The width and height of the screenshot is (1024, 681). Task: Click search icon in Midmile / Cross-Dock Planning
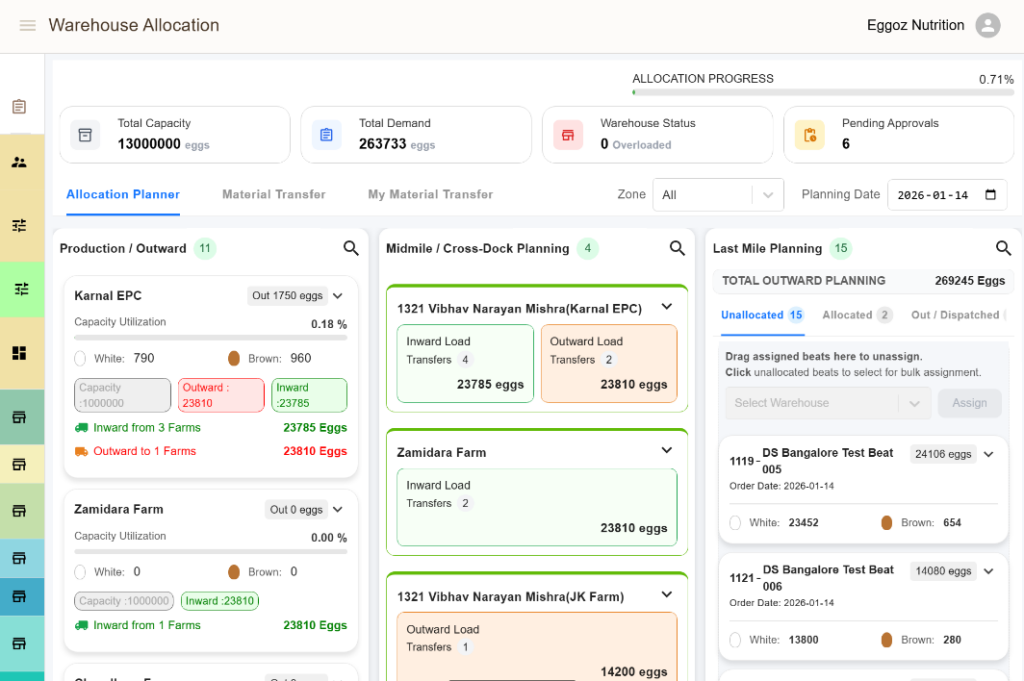click(x=677, y=248)
